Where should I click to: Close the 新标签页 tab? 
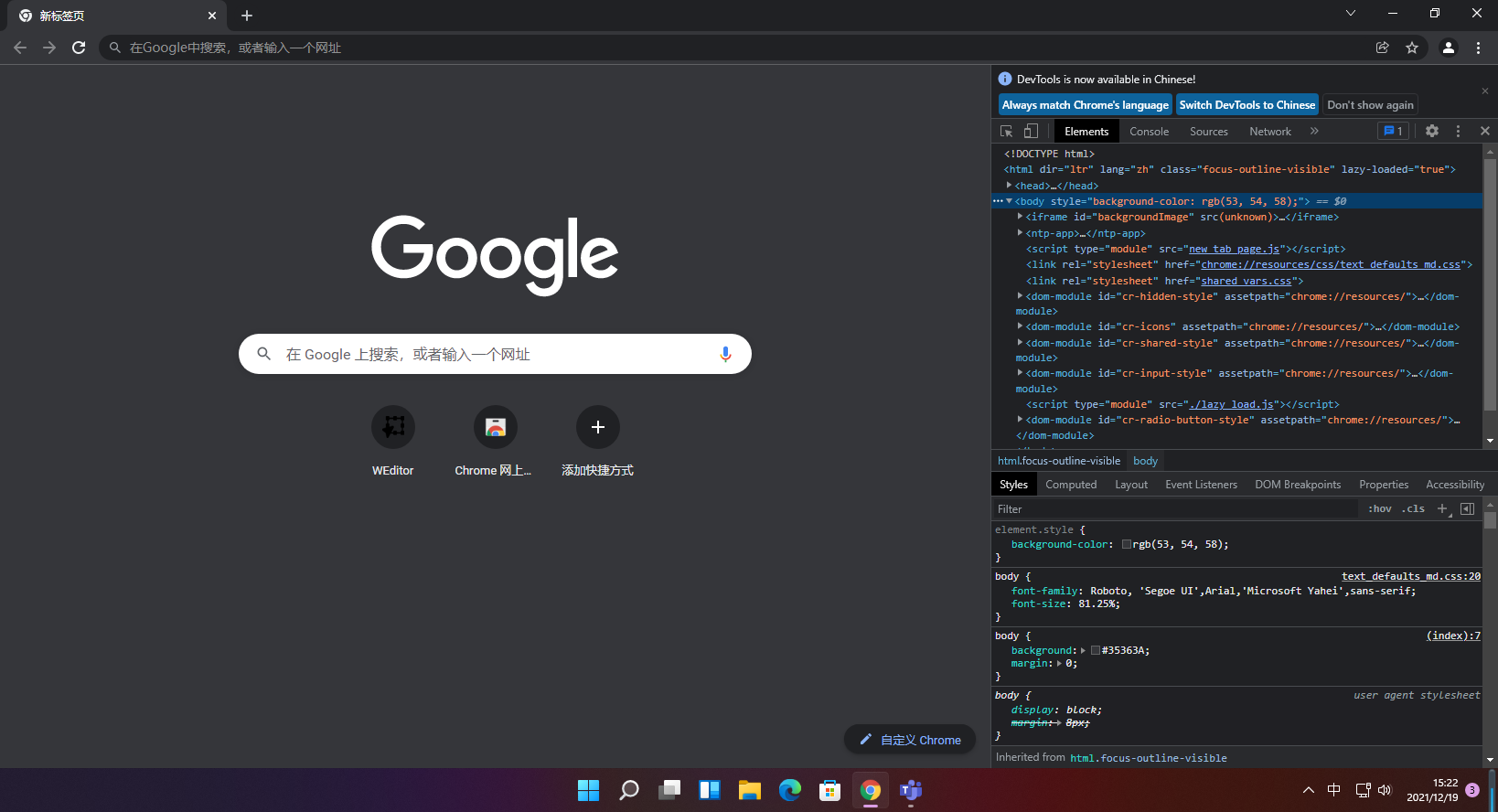(212, 16)
